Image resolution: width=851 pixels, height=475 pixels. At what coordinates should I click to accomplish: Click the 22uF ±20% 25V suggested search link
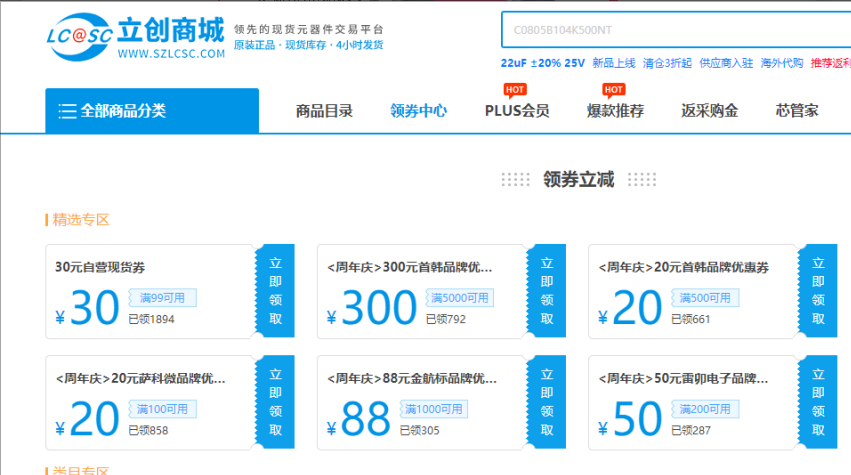pos(542,62)
